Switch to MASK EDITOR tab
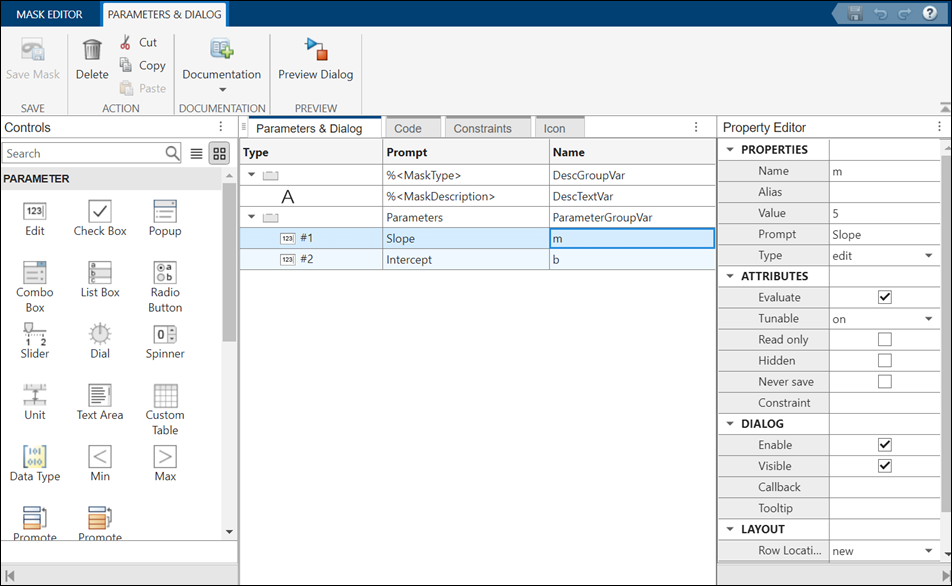The height and width of the screenshot is (586, 952). point(49,14)
